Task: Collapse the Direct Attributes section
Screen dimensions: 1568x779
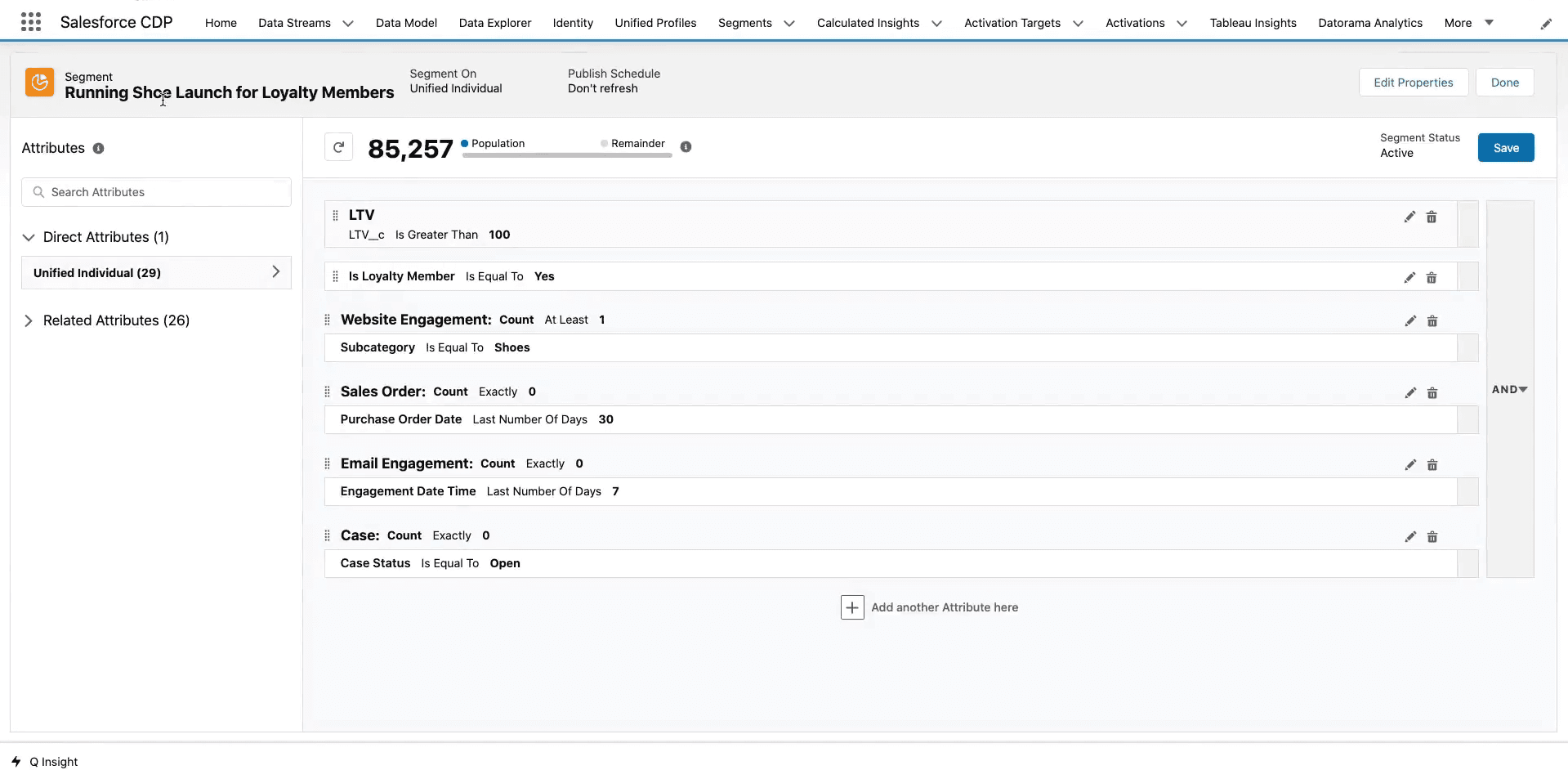Action: [29, 237]
